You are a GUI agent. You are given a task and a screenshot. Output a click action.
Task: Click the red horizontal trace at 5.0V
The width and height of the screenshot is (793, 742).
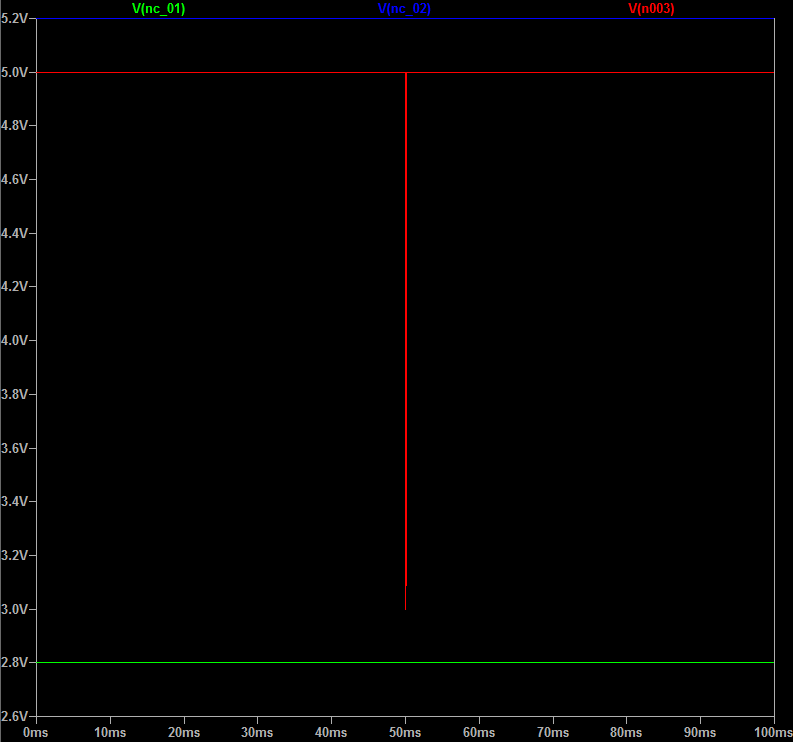pyautogui.click(x=220, y=72)
